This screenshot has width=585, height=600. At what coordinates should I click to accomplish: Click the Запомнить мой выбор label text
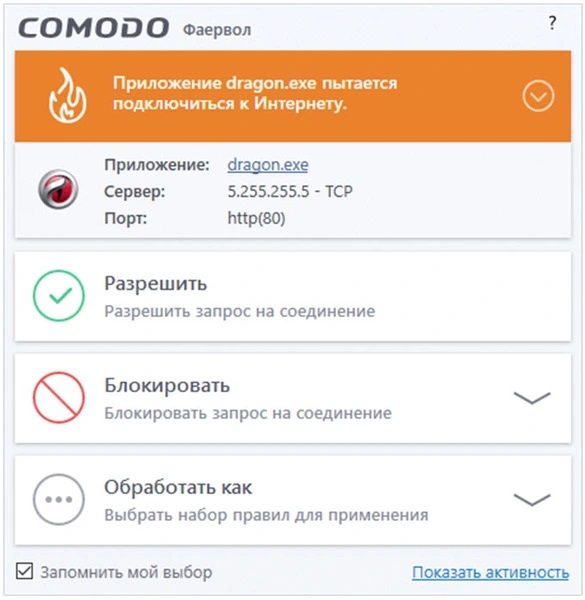point(126,572)
